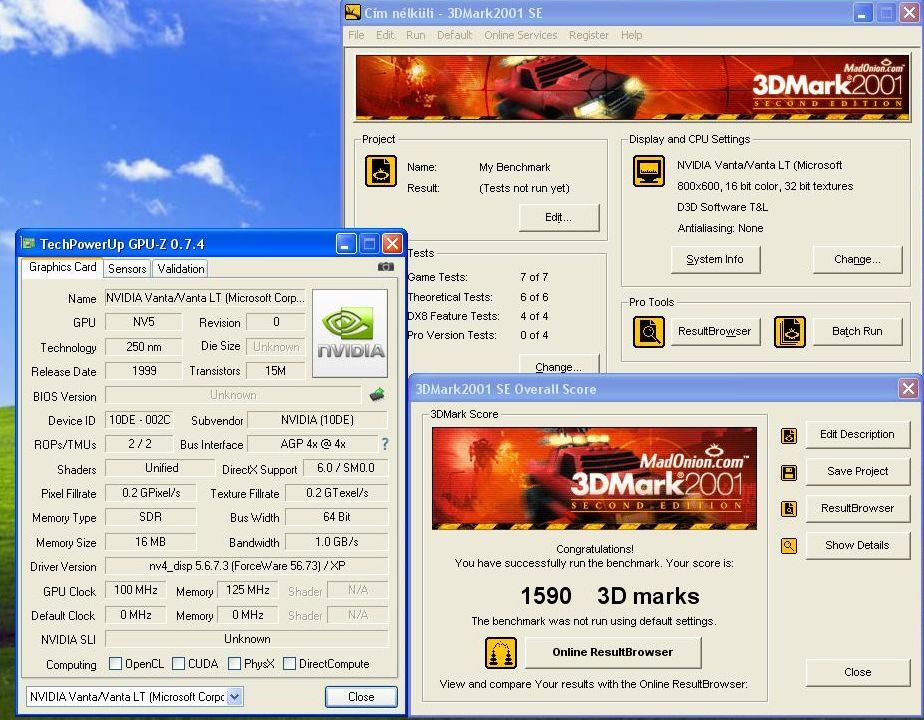The image size is (924, 720).
Task: Tick the DirectCompute checkbox
Action: [289, 663]
